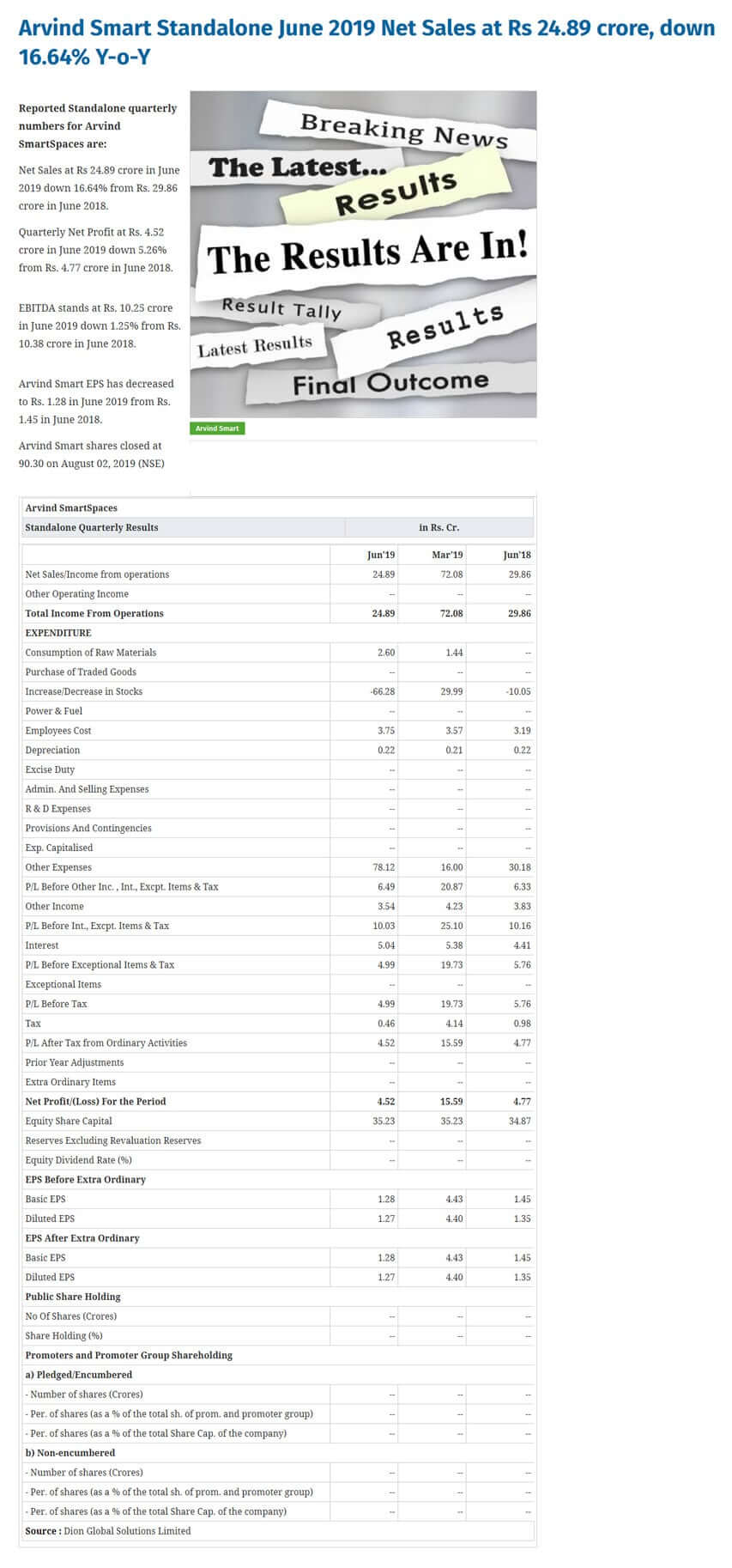Click the -66.28 stocks value

[x=383, y=691]
